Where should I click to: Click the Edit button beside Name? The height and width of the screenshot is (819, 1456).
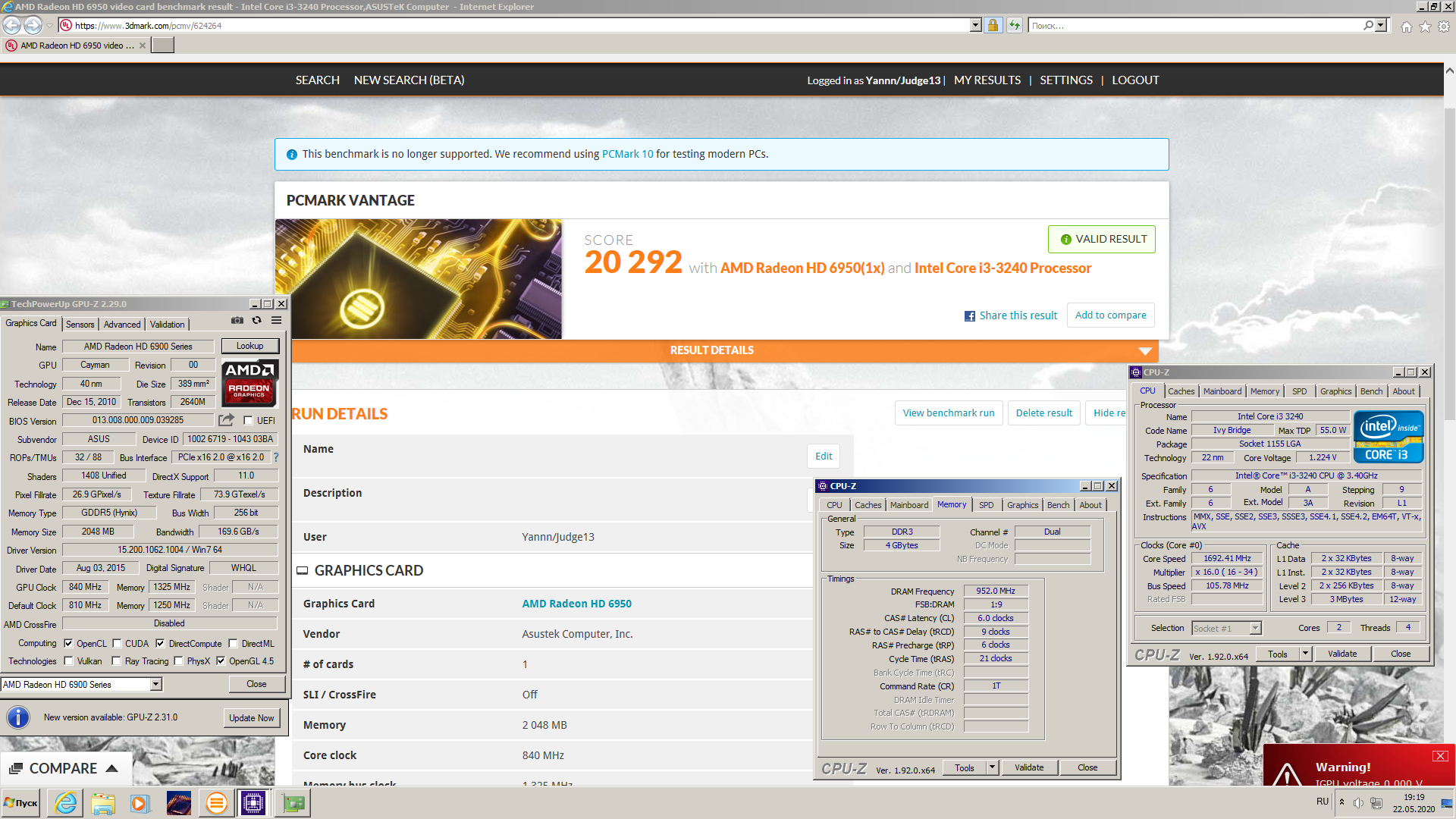point(824,457)
